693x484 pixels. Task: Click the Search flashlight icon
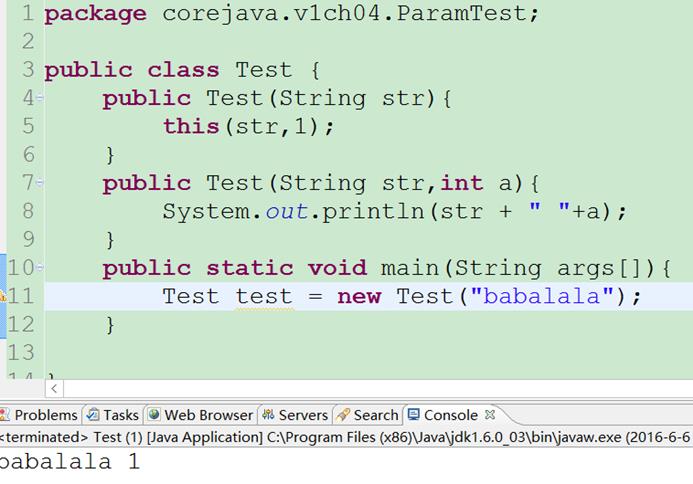coord(343,415)
